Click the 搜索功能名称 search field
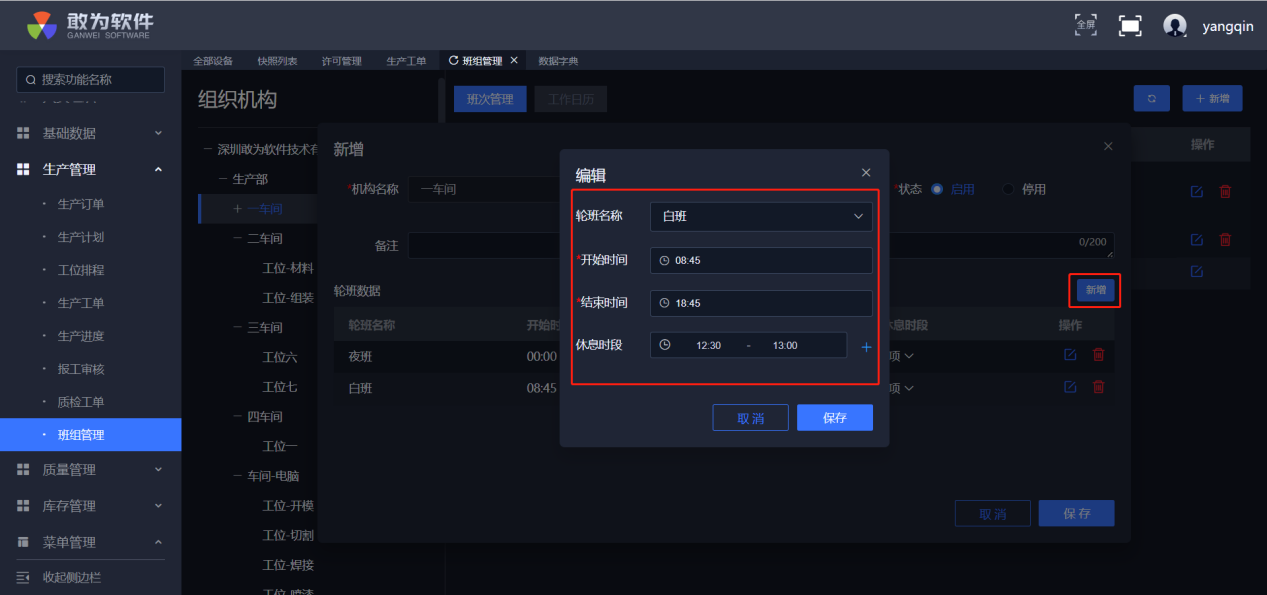Screen dimensions: 1267x595 pos(90,80)
